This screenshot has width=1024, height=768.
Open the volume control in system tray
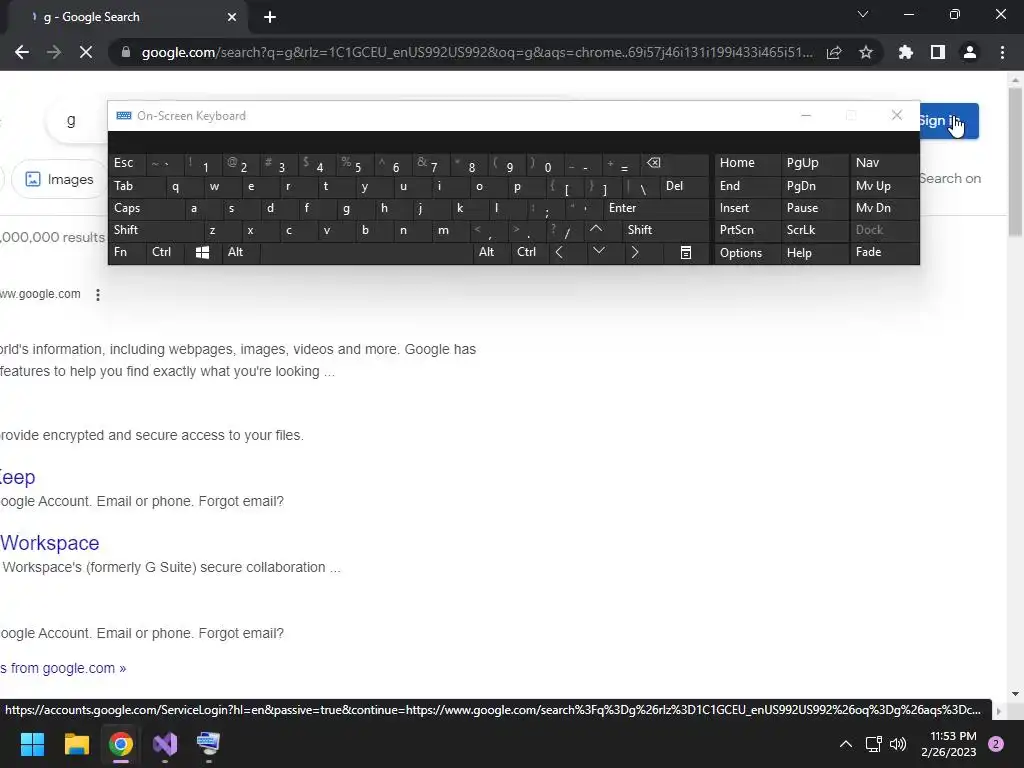pyautogui.click(x=899, y=744)
